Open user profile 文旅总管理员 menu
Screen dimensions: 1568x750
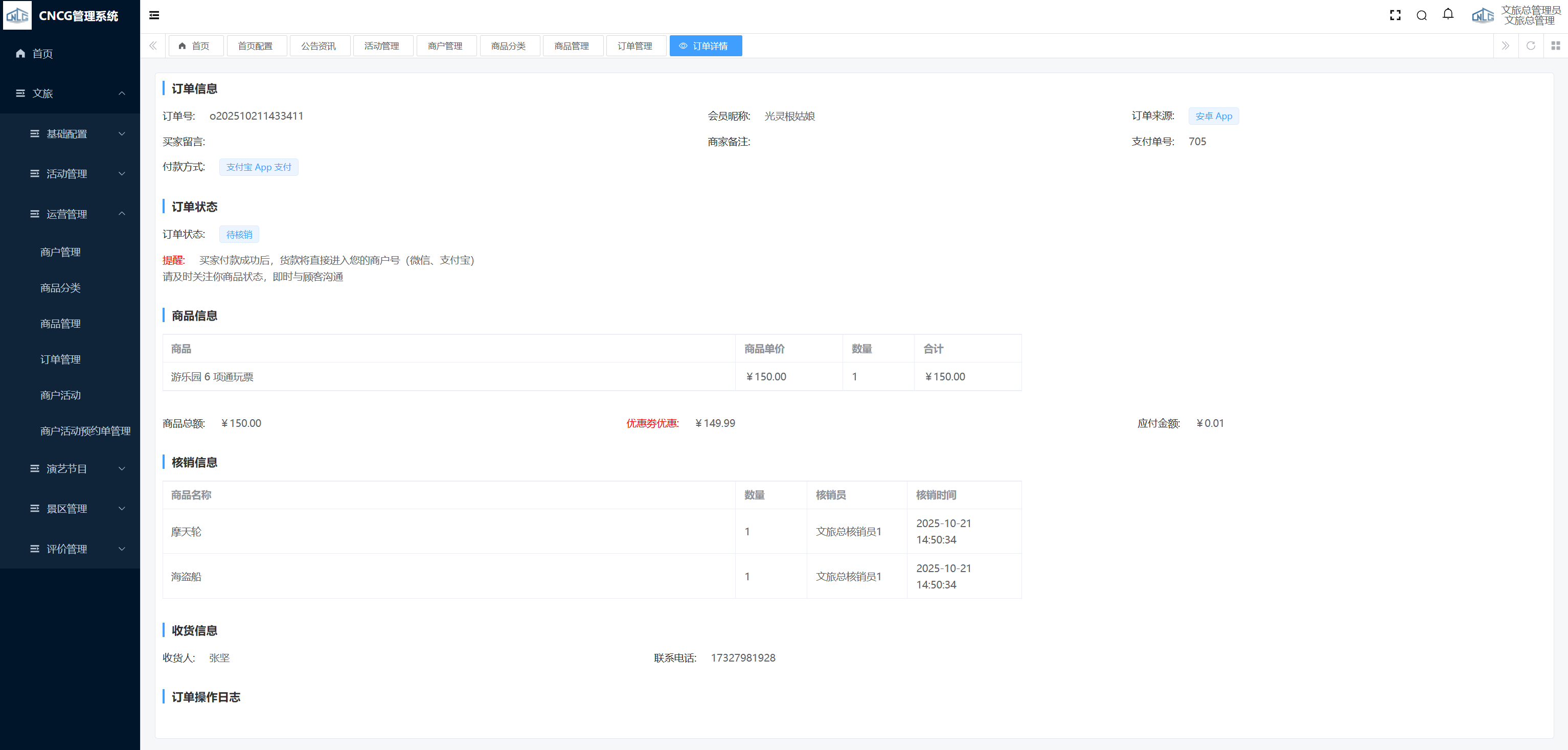(1530, 15)
